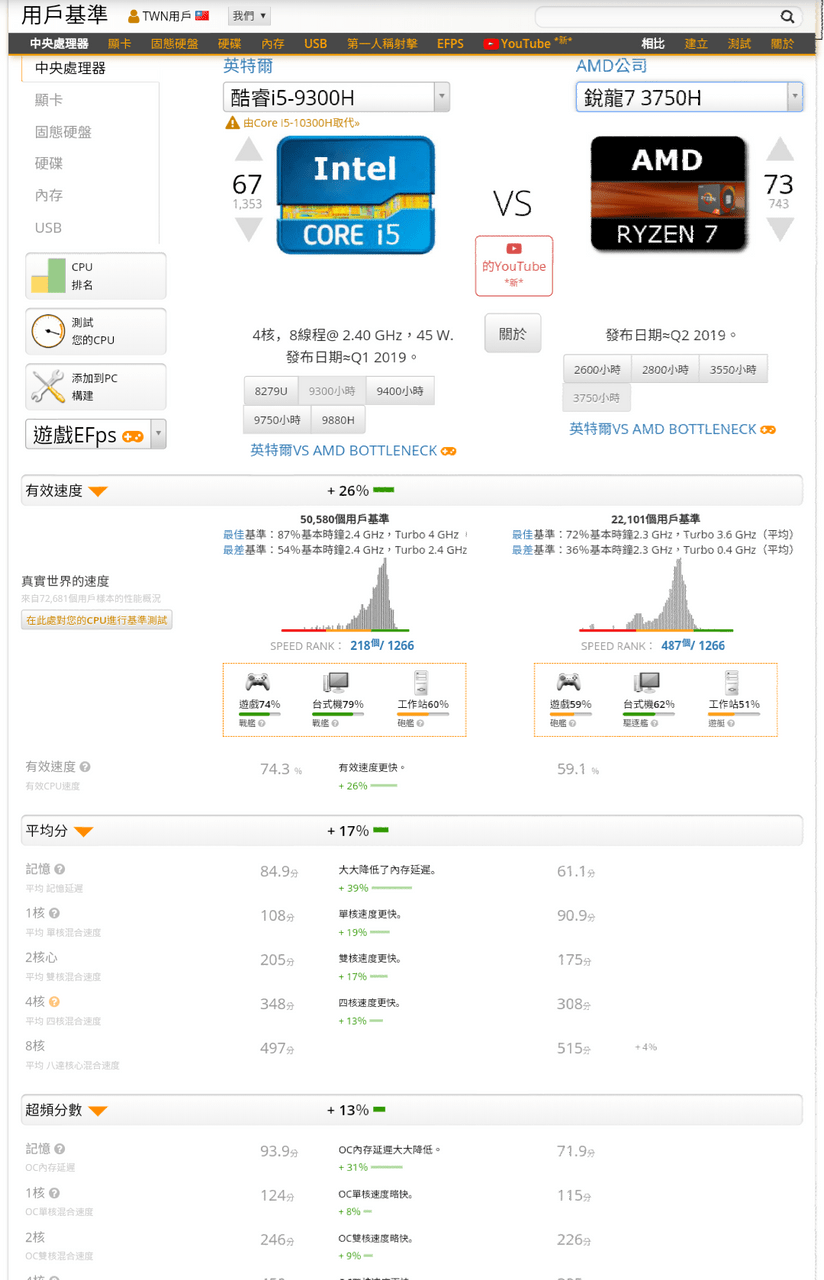824x1280 pixels.
Task: Click the clock icon to test your CPU
Action: 48,331
